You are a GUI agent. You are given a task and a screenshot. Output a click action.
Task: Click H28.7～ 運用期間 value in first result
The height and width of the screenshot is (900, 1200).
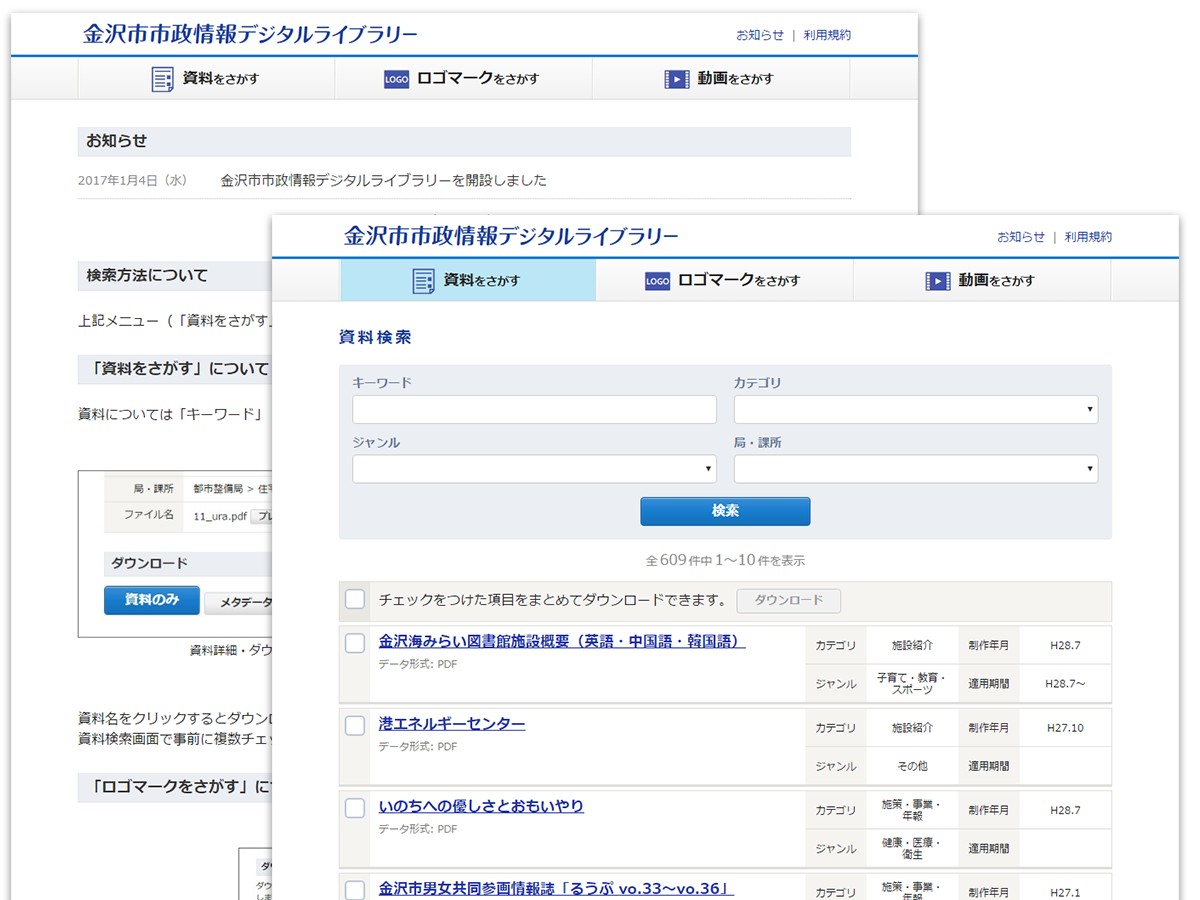point(1065,684)
